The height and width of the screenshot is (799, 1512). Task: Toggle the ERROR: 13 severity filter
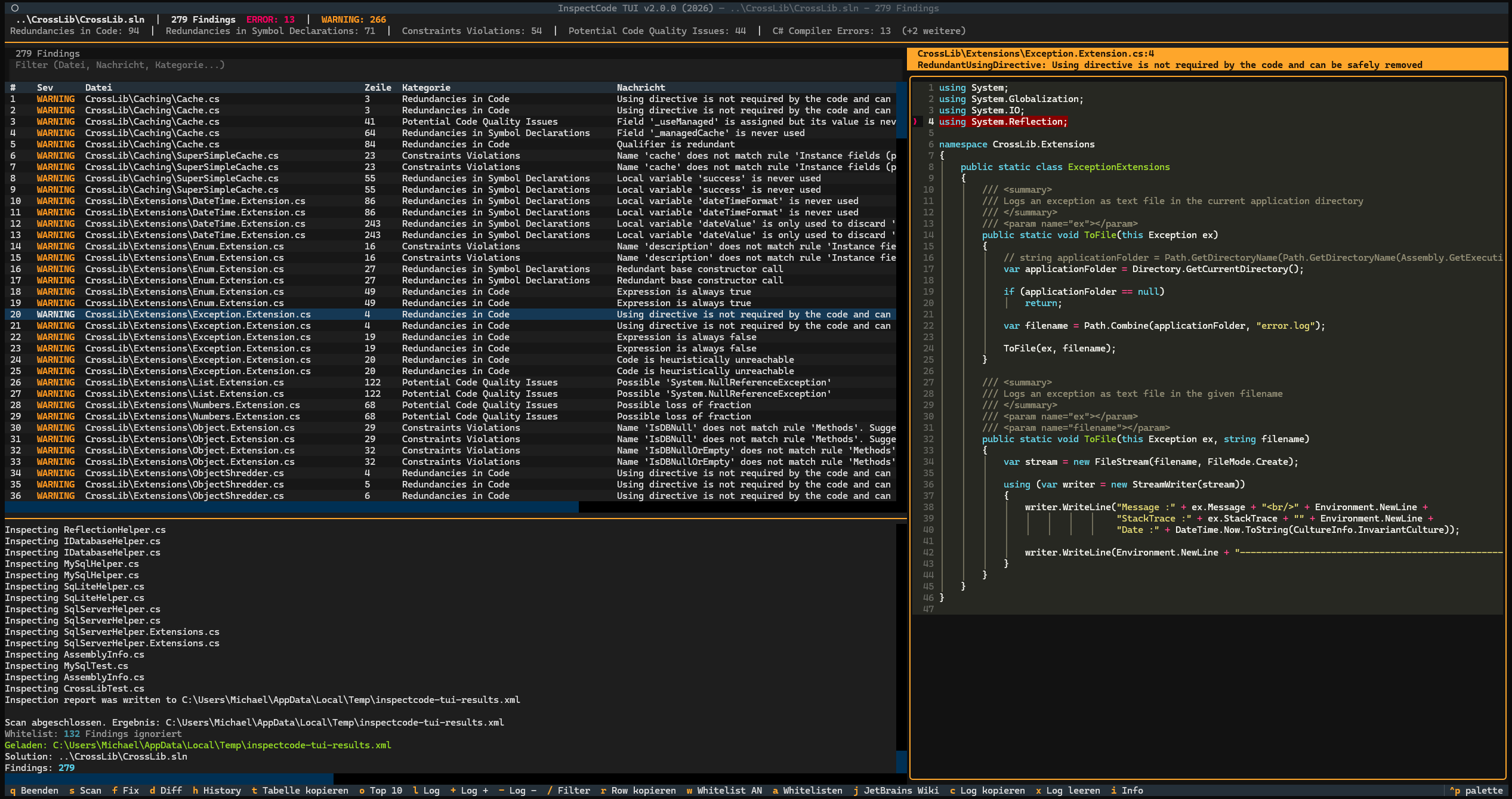tap(271, 19)
